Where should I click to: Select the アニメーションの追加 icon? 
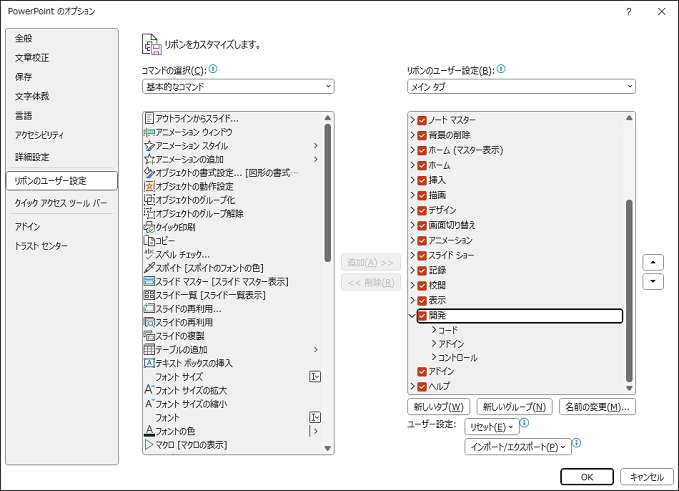[149, 159]
